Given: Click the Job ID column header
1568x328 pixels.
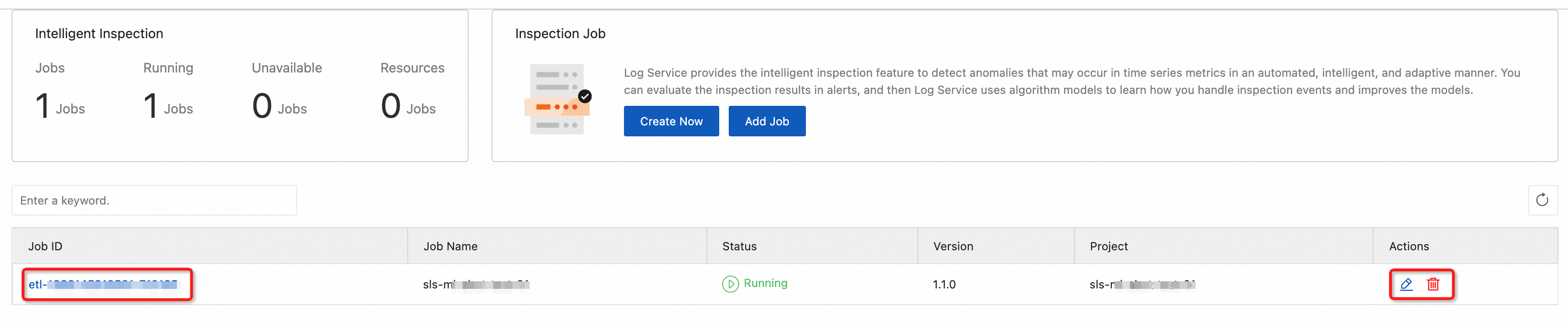Looking at the screenshot, I should coord(45,246).
